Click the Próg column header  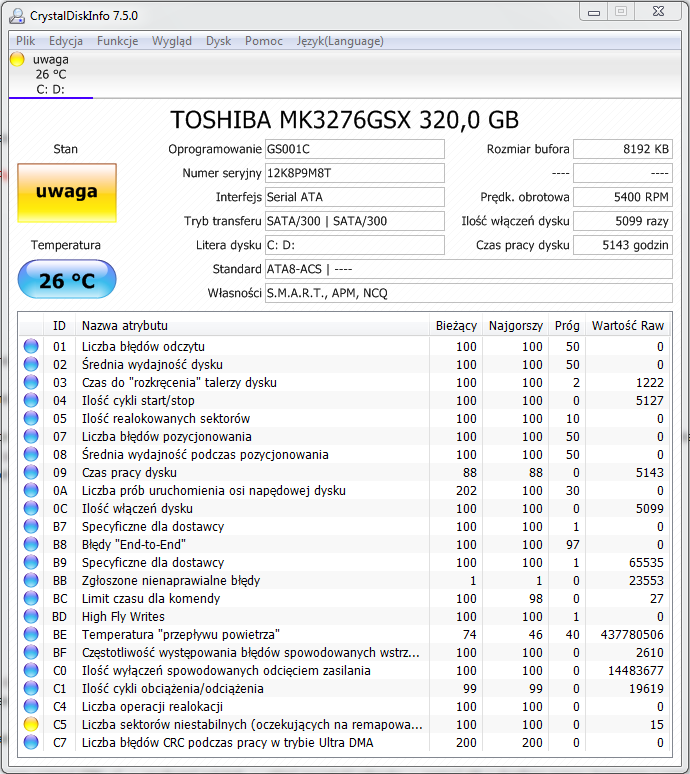tap(567, 326)
